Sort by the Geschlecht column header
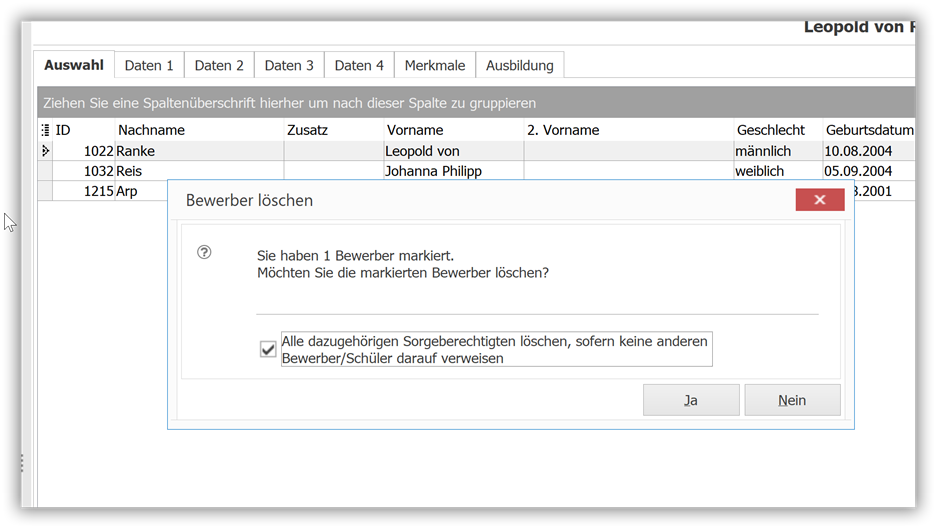Viewport: 936px width, 528px height. (x=779, y=130)
